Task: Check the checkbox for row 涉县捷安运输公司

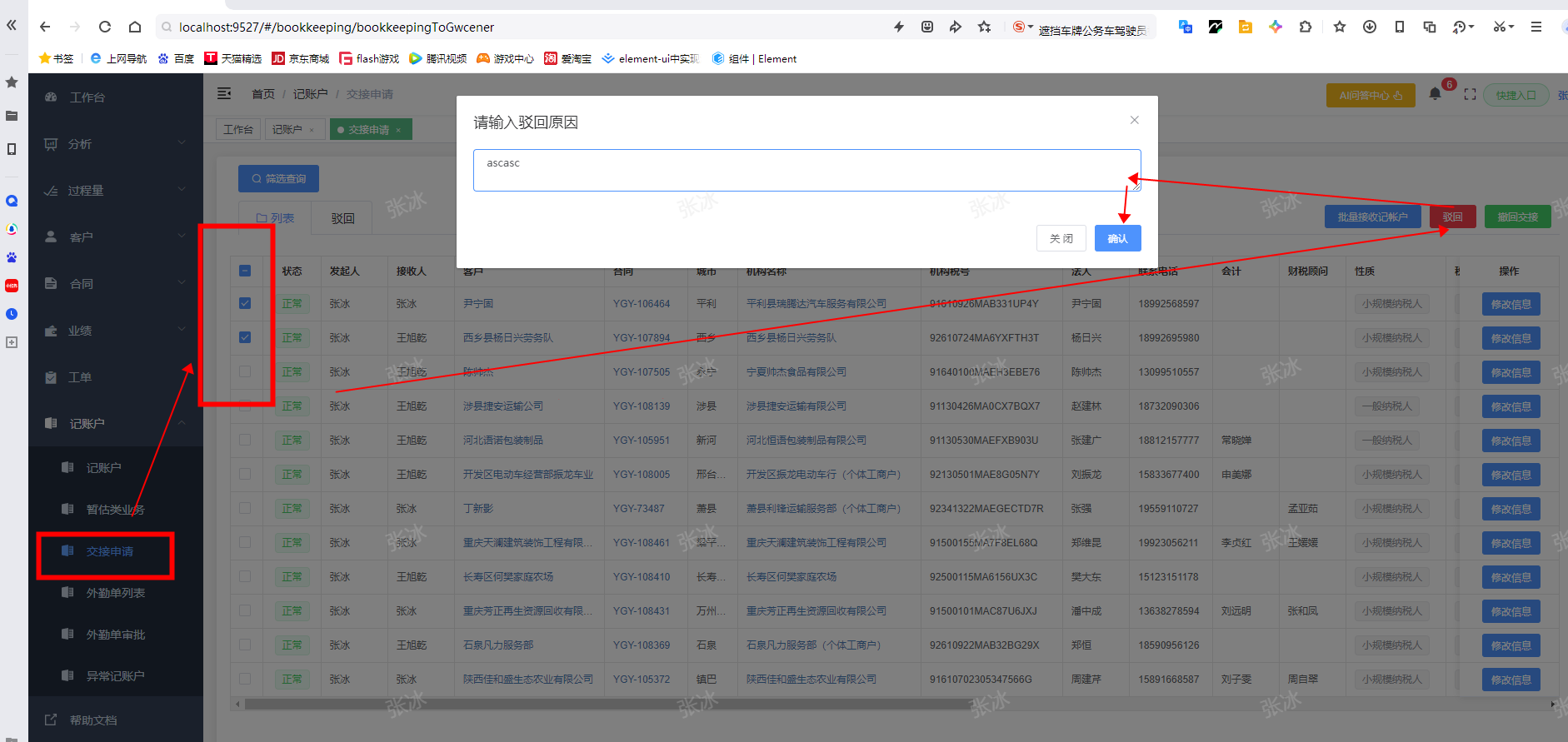Action: (x=245, y=406)
